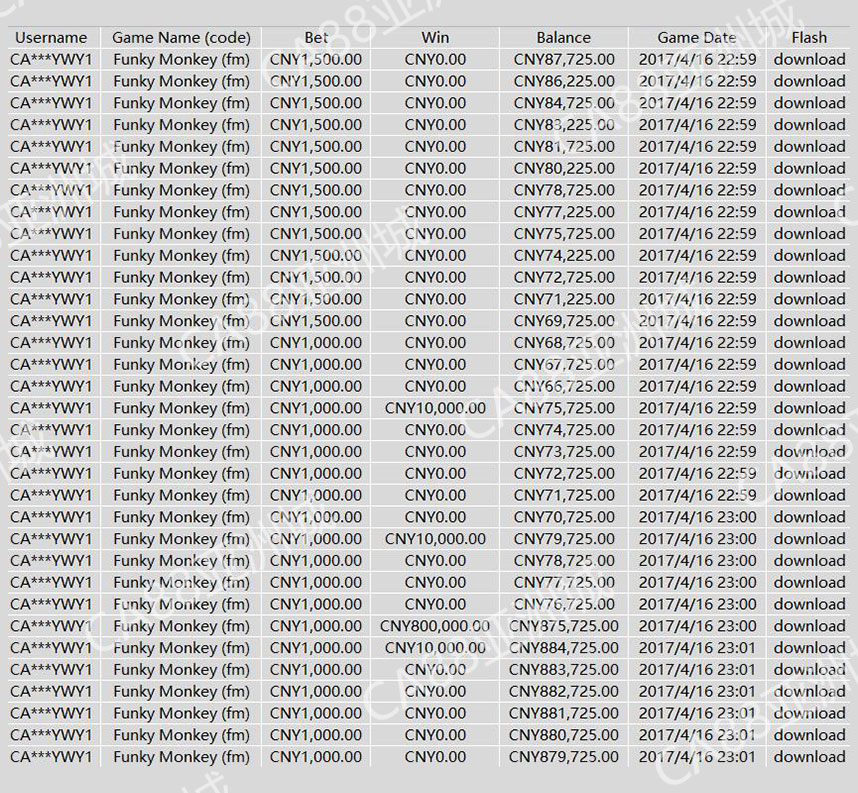Click the CNY86,225.00 balance cell
The width and height of the screenshot is (858, 793).
[564, 81]
